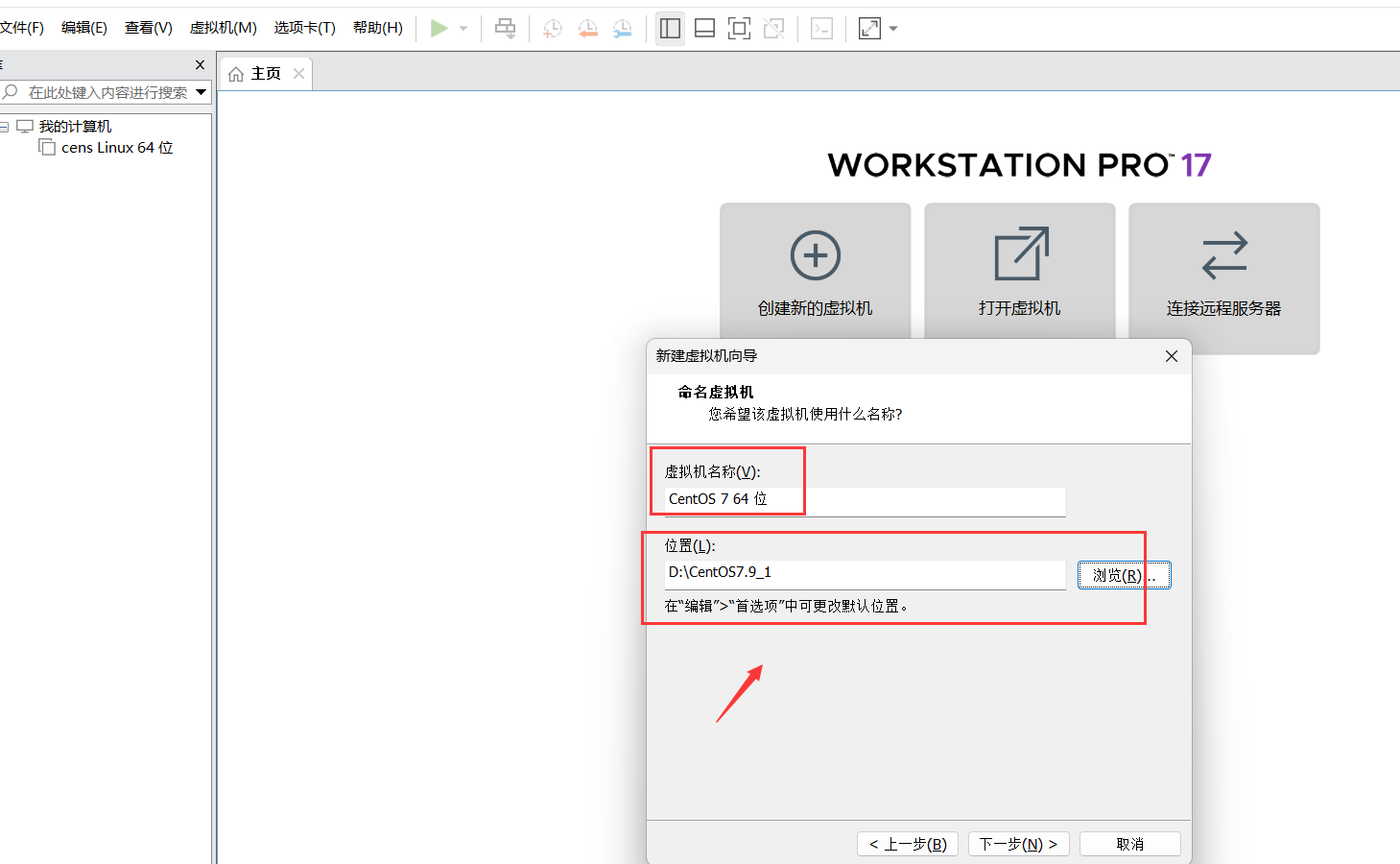Click the open VM arrow box icon
Viewport: 1400px width, 864px height.
[1021, 254]
